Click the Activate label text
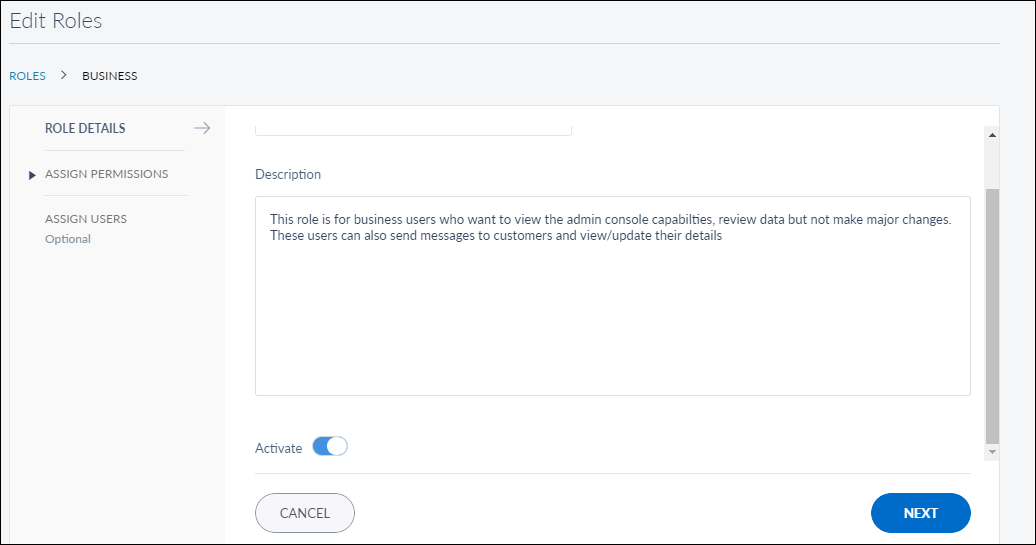The width and height of the screenshot is (1036, 545). (278, 448)
